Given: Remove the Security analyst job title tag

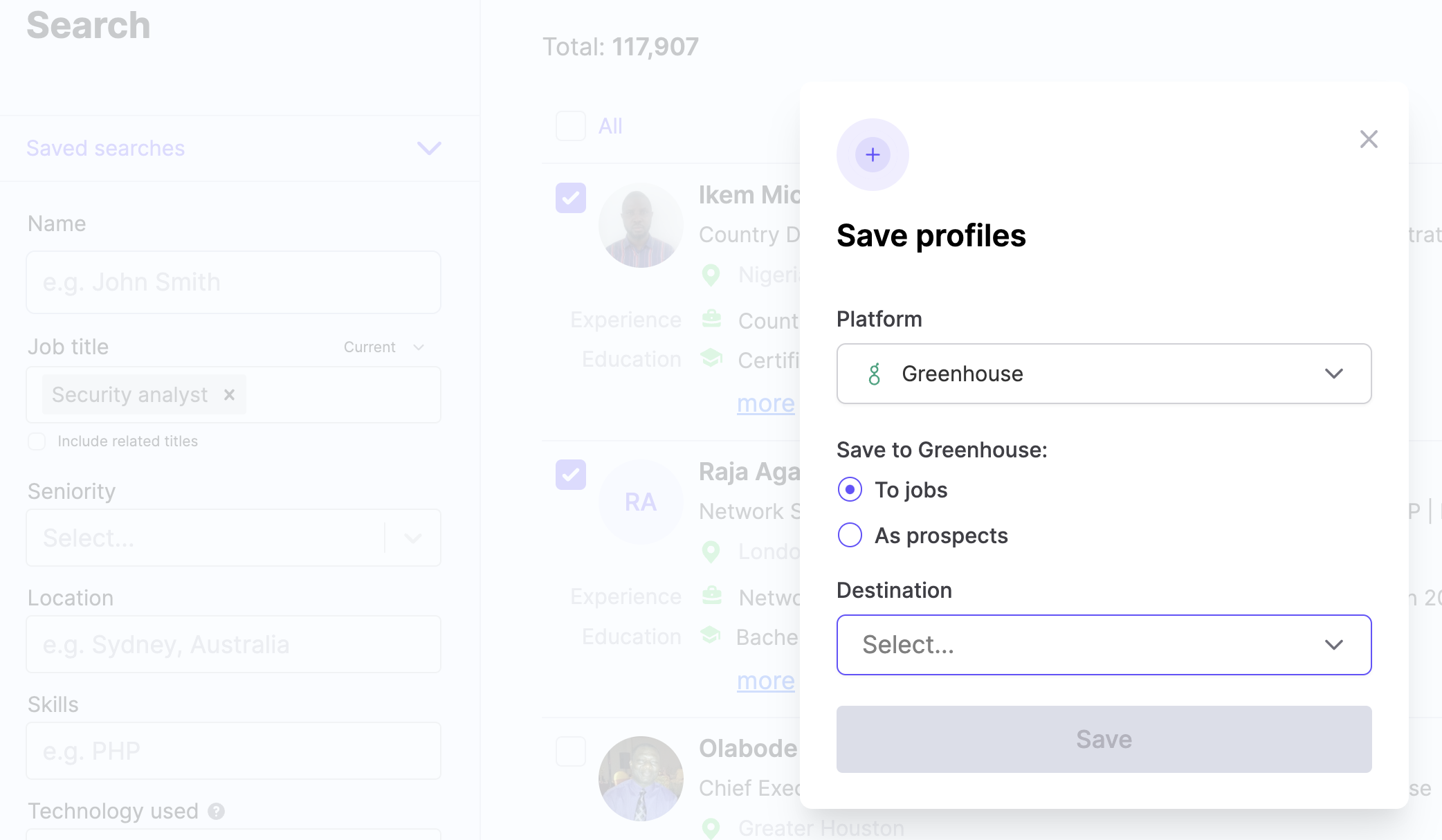Looking at the screenshot, I should tap(229, 394).
